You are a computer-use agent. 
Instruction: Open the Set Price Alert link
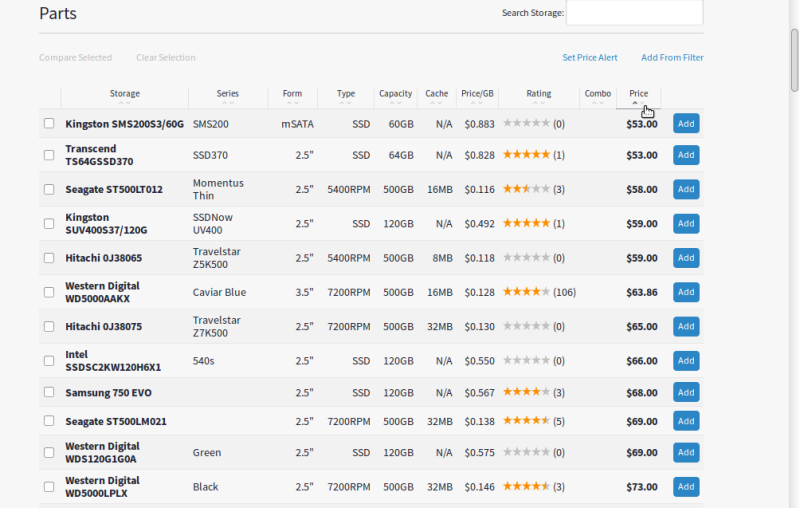(x=590, y=58)
